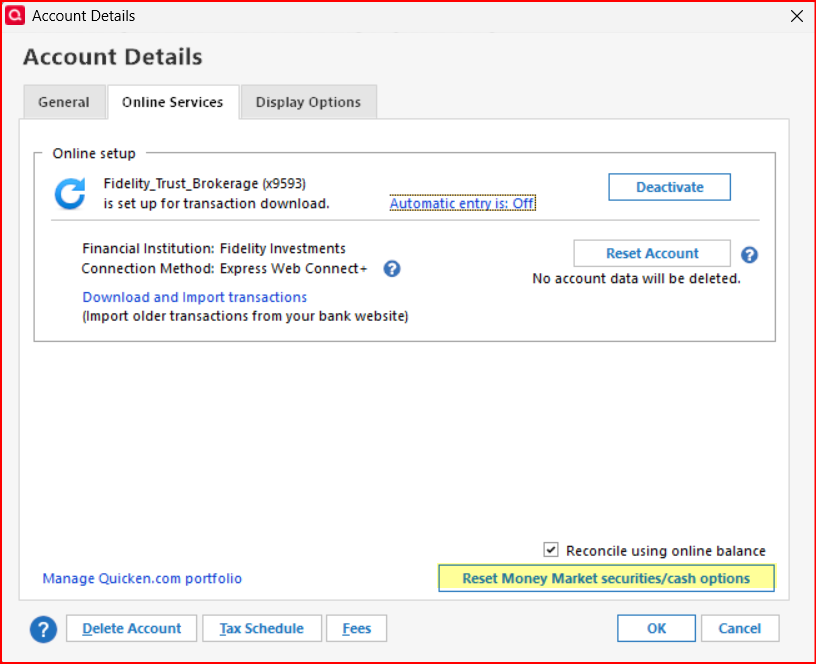Click Connection Method: Express Web Connect+ text

click(224, 269)
